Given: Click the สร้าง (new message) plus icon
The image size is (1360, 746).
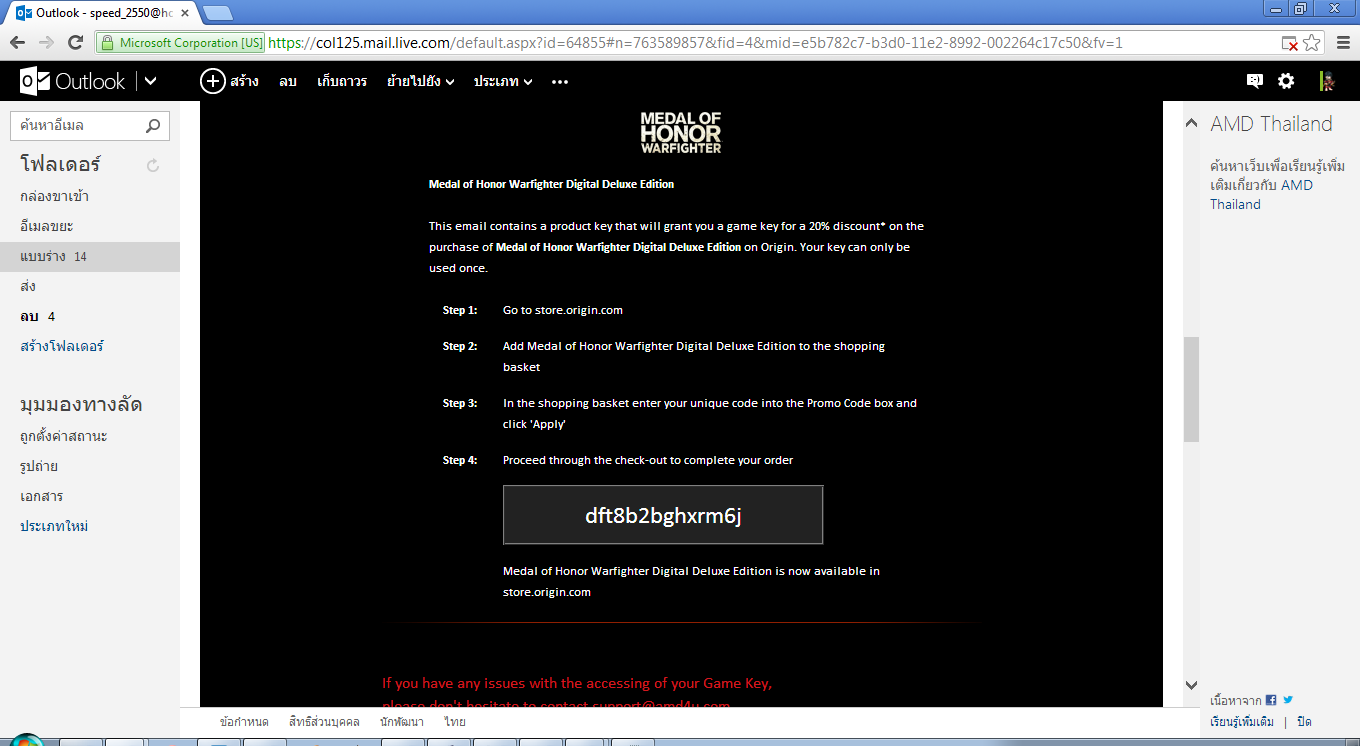Looking at the screenshot, I should (x=212, y=81).
